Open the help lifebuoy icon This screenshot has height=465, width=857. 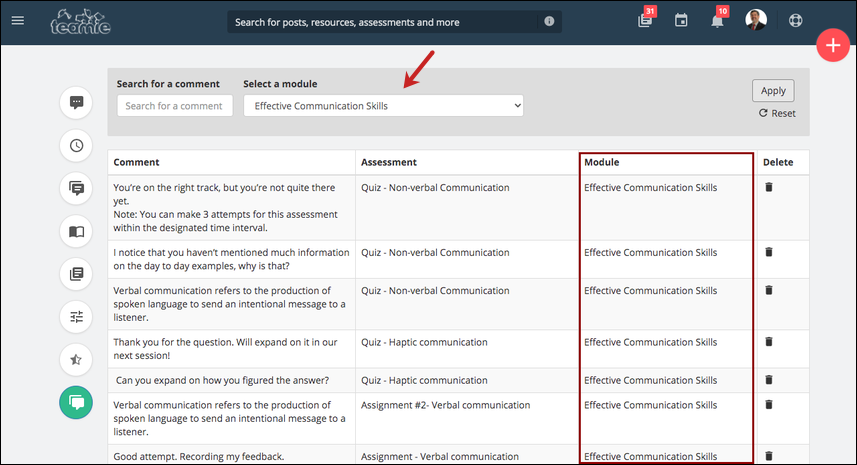coord(796,21)
